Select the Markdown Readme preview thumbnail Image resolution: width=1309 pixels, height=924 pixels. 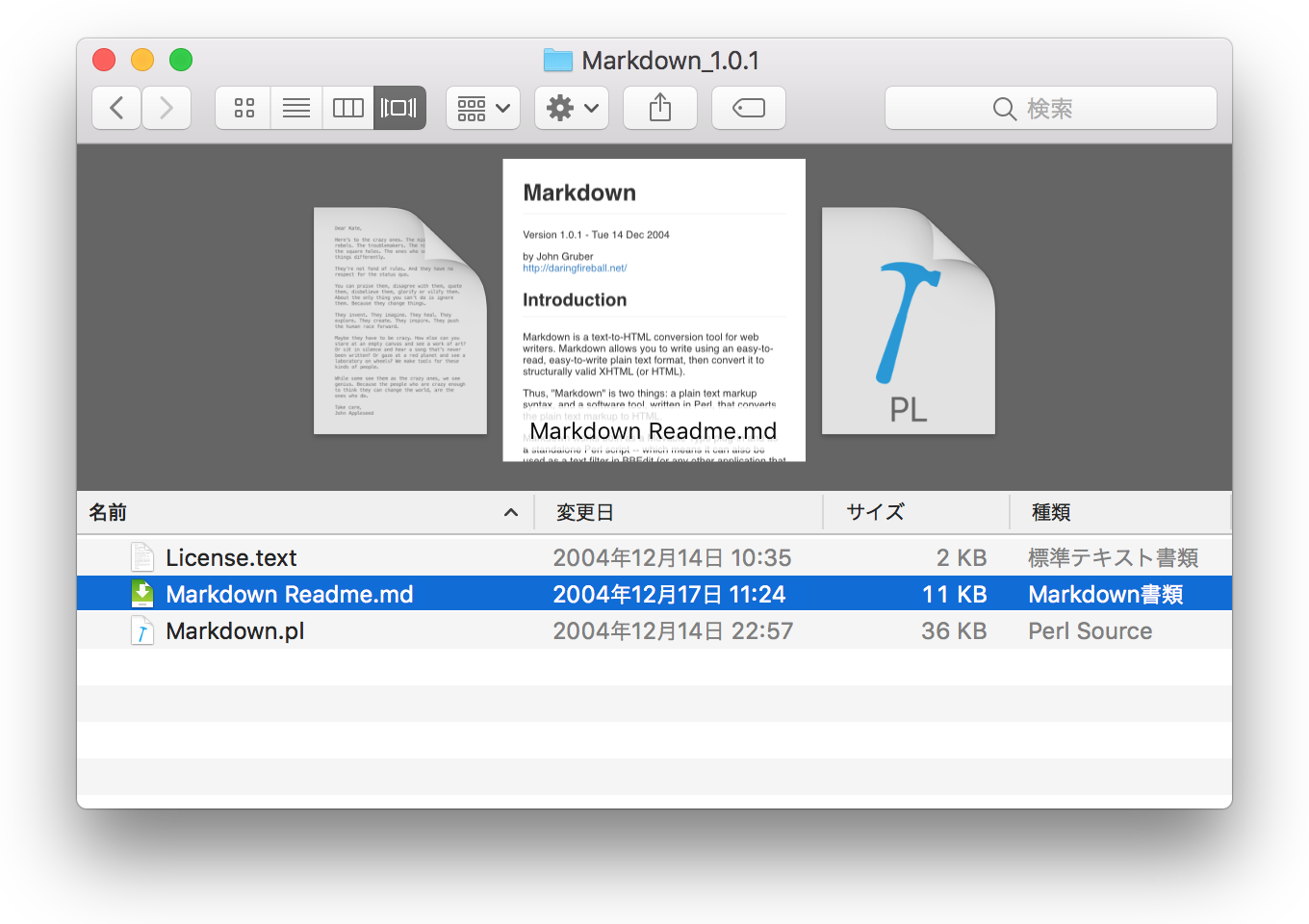pos(654,310)
